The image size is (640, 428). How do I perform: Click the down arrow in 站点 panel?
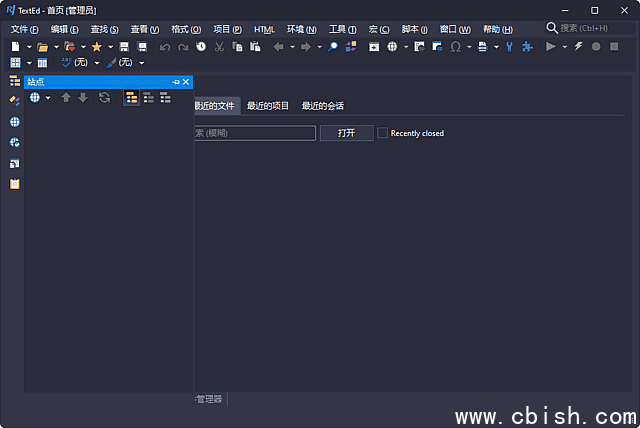click(x=83, y=98)
